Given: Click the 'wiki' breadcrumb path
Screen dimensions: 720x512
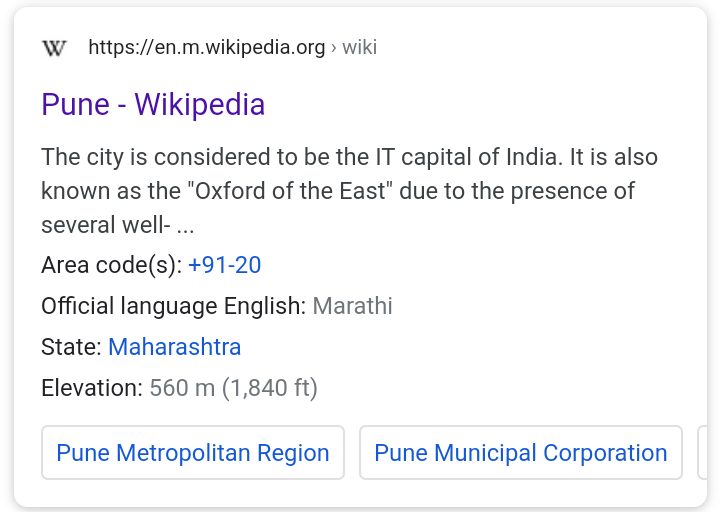Looking at the screenshot, I should click(x=359, y=47).
